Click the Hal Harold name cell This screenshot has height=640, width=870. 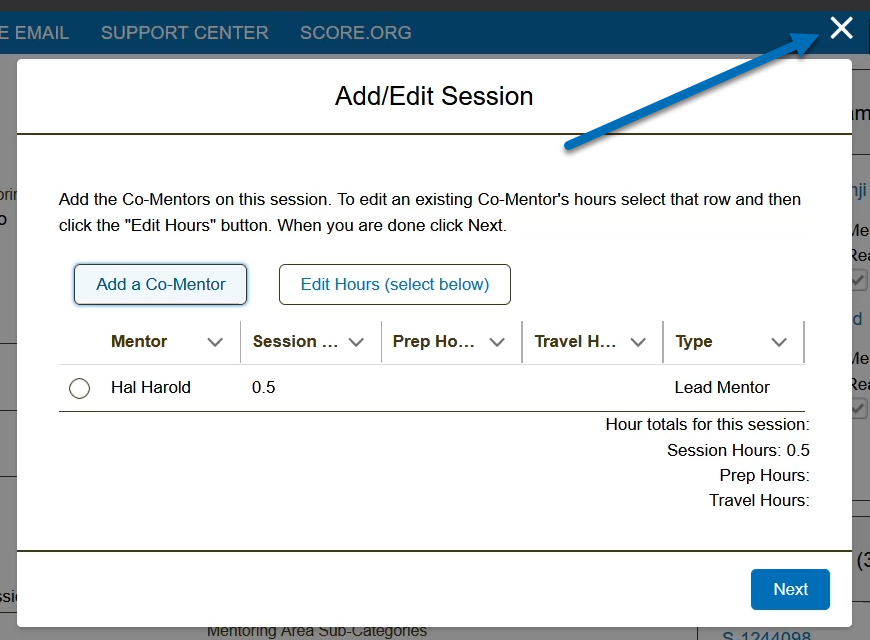151,387
